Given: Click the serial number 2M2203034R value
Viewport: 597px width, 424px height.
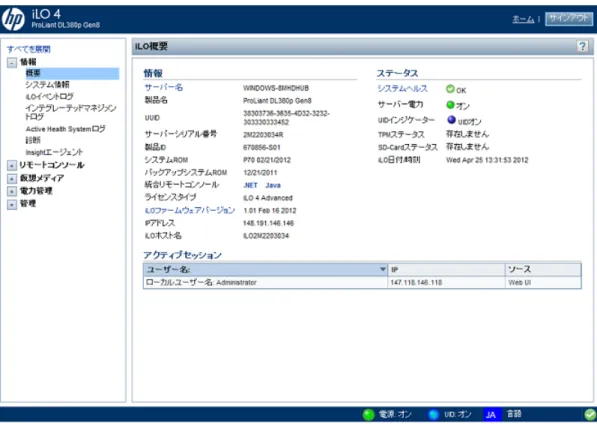Looking at the screenshot, I should [263, 135].
